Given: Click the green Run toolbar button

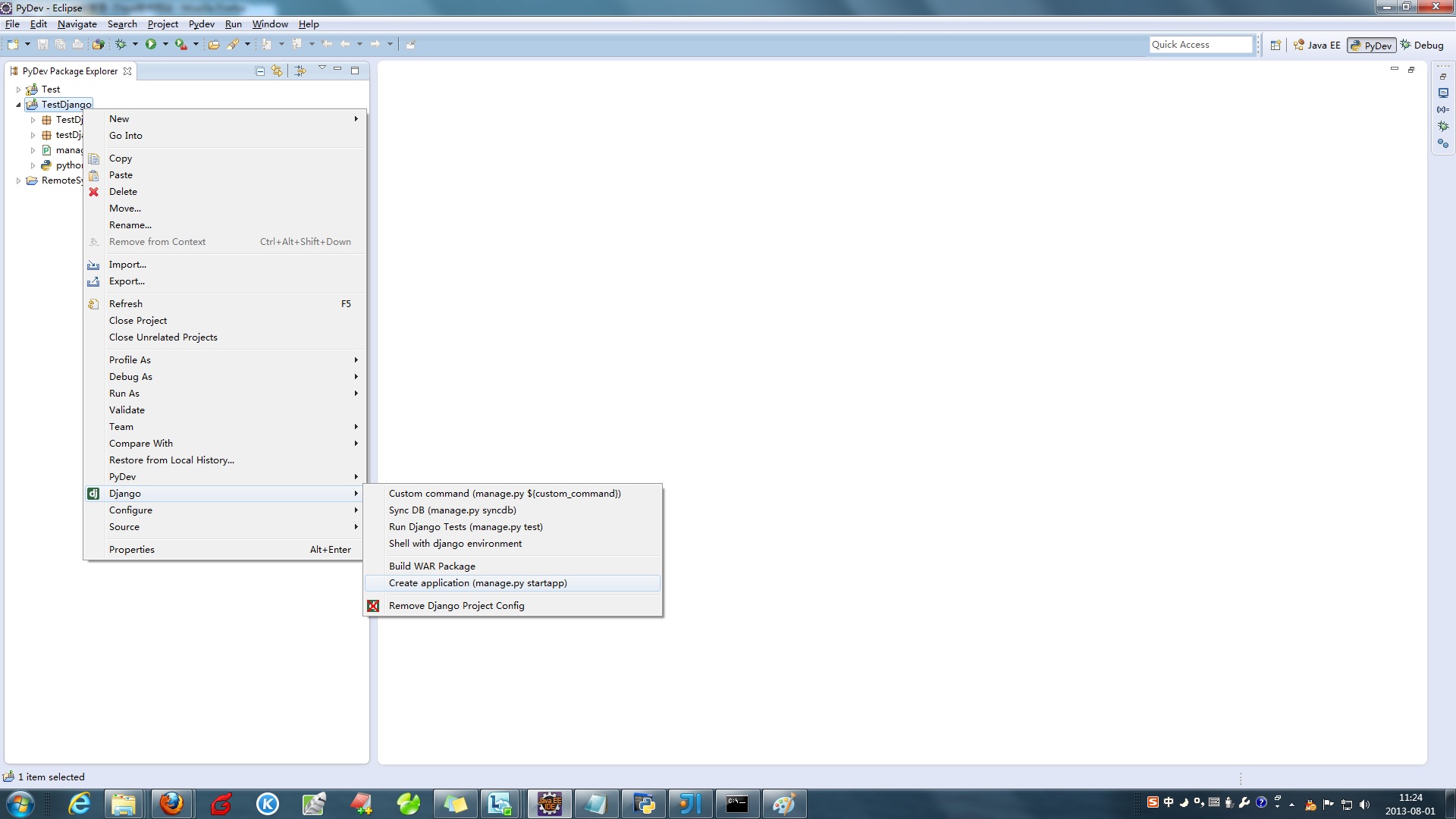Looking at the screenshot, I should [x=151, y=44].
